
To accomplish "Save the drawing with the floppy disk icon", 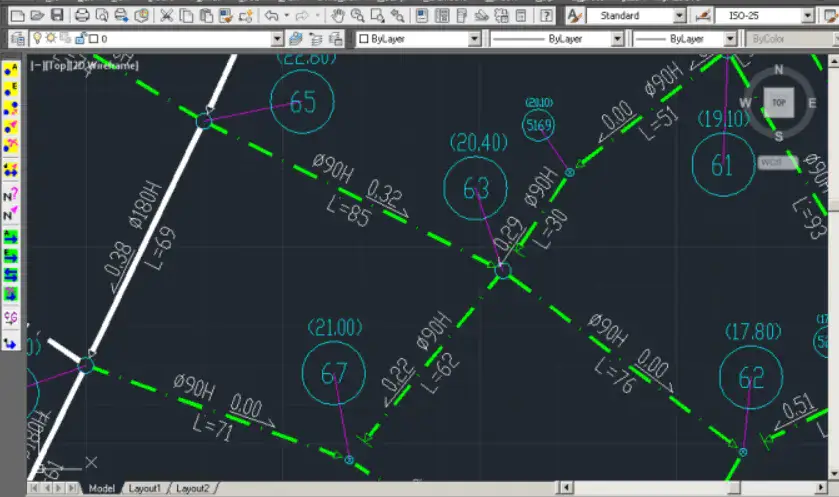I will coord(57,16).
